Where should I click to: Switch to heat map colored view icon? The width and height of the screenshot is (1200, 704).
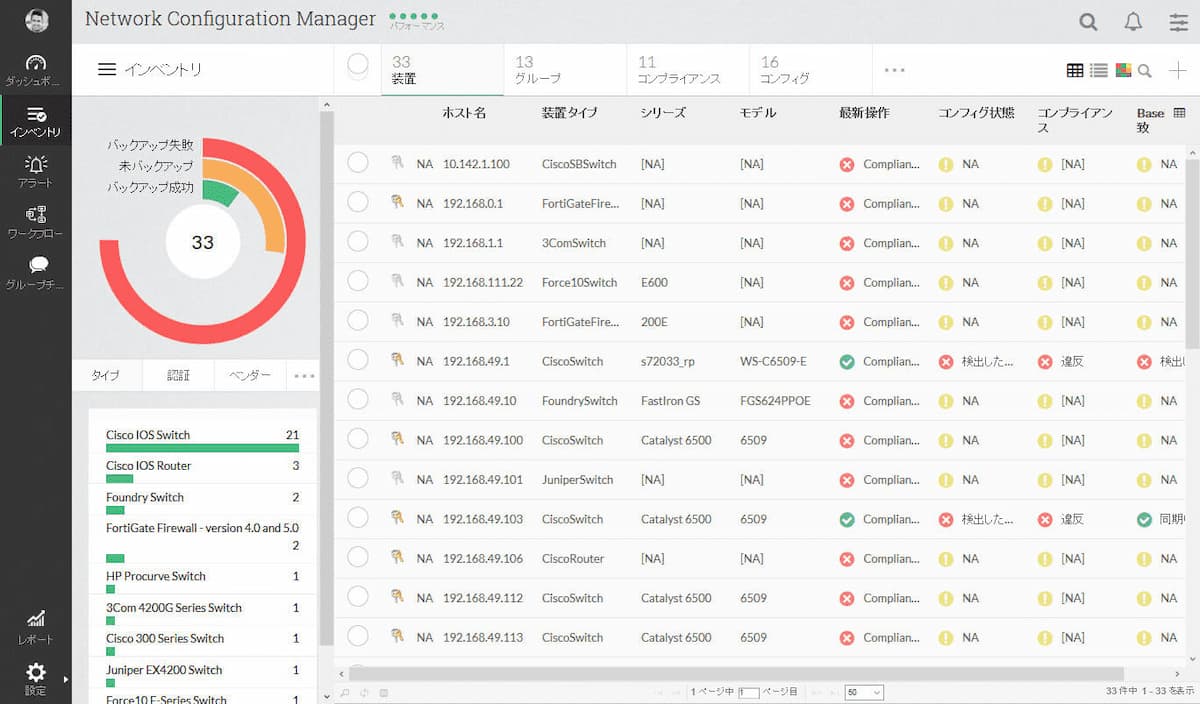tap(1123, 70)
